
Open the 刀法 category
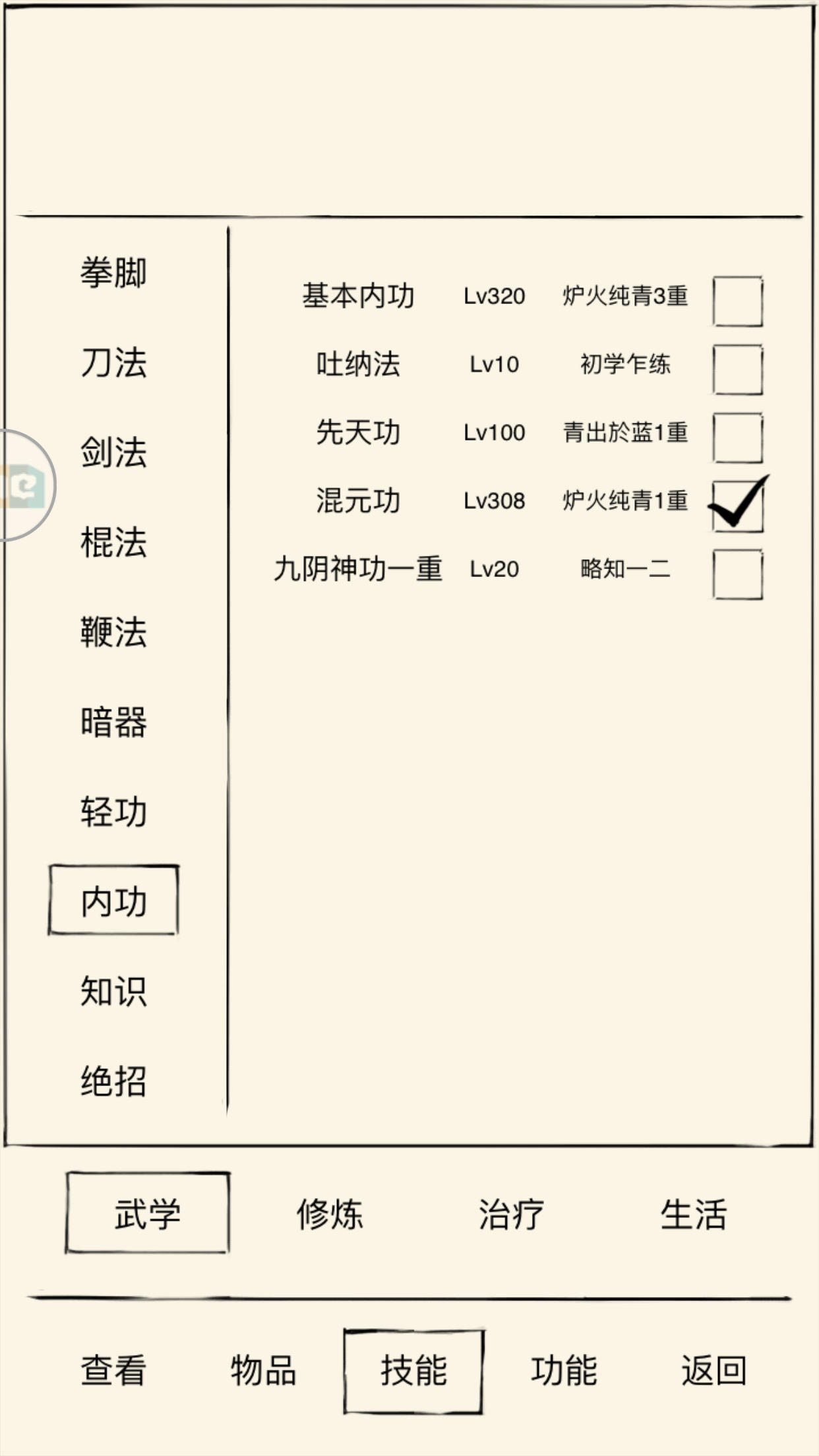[113, 363]
